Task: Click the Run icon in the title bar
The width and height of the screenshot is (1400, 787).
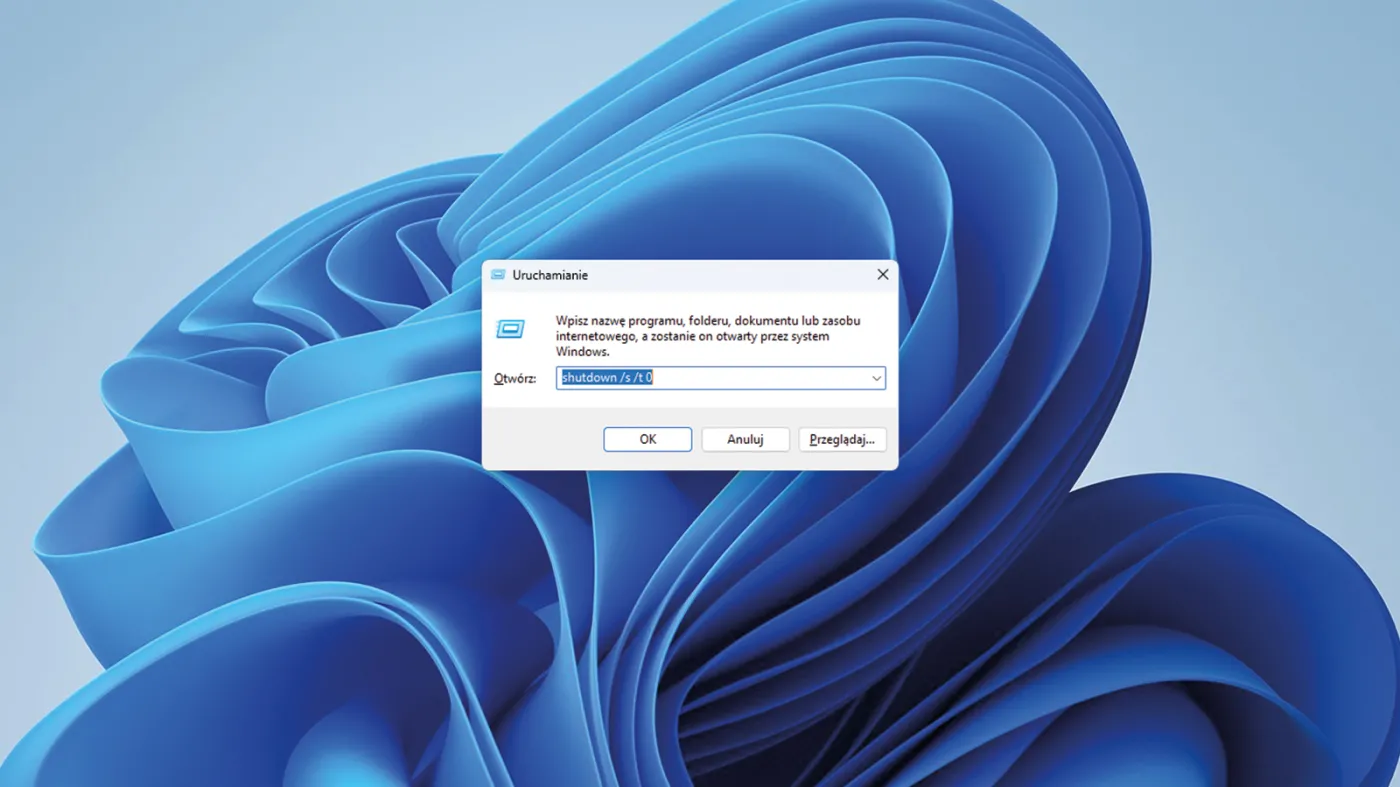Action: 498,275
